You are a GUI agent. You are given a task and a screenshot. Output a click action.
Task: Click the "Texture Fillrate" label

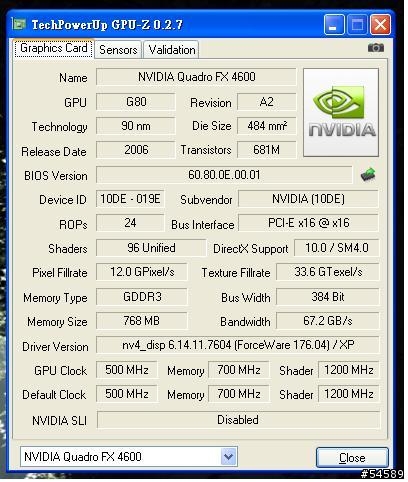[x=236, y=273]
